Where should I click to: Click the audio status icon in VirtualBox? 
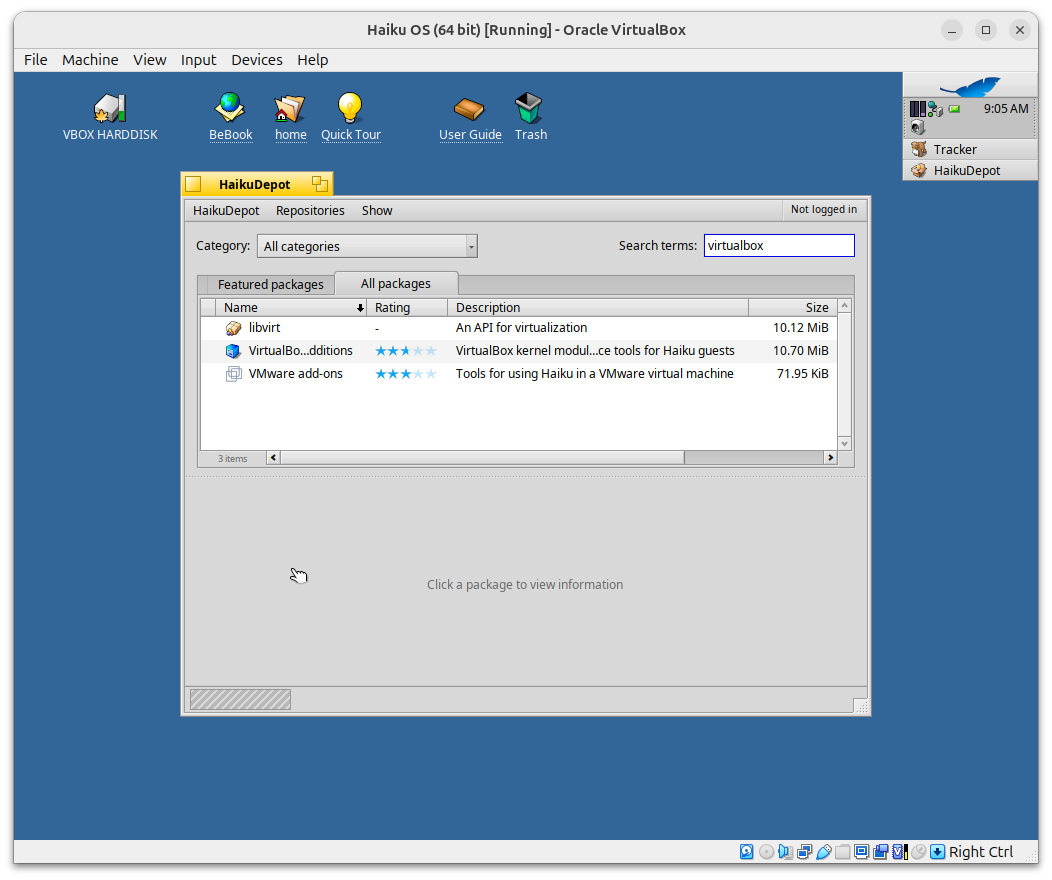(784, 852)
